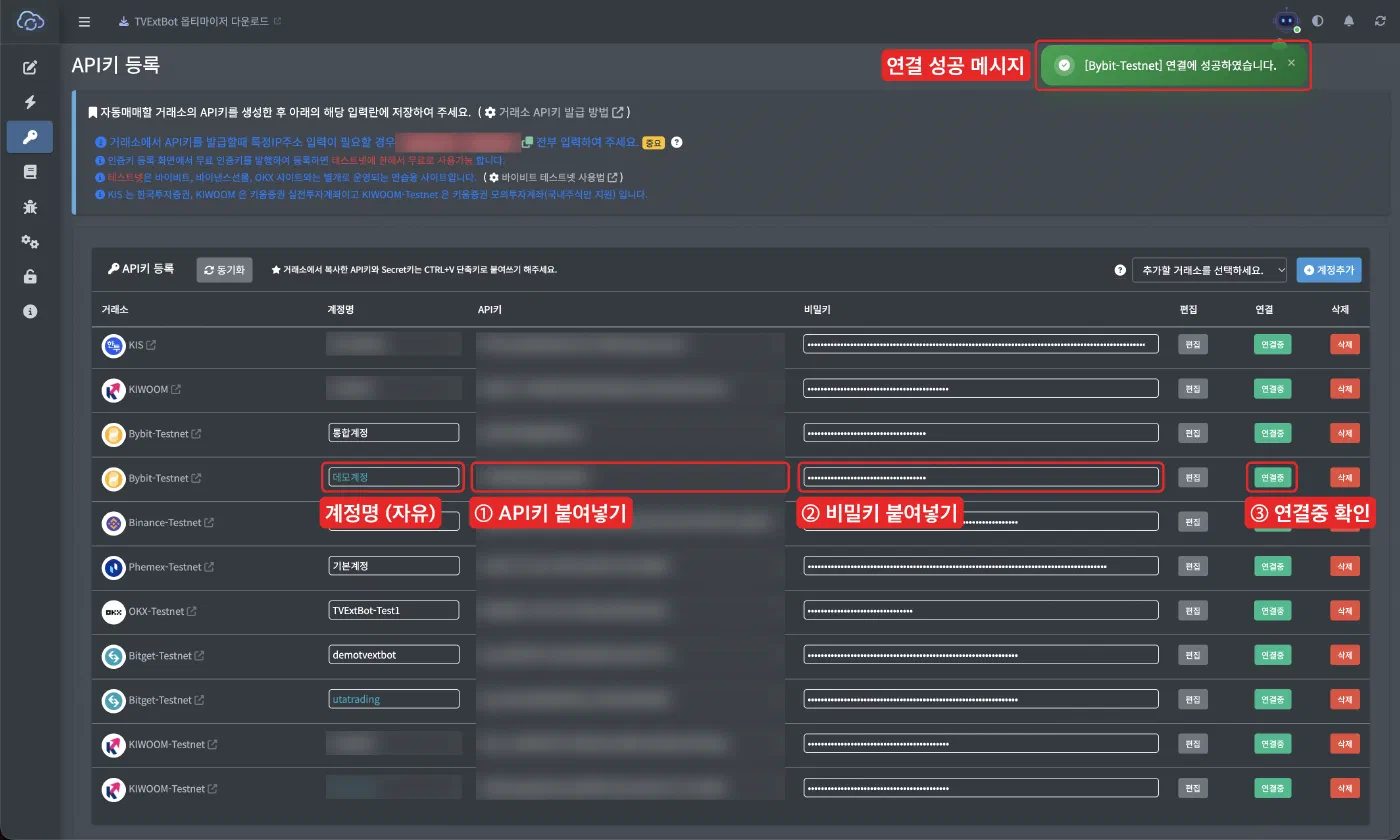
Task: Open the 거래소 API키 발급 방법 link
Action: click(555, 112)
